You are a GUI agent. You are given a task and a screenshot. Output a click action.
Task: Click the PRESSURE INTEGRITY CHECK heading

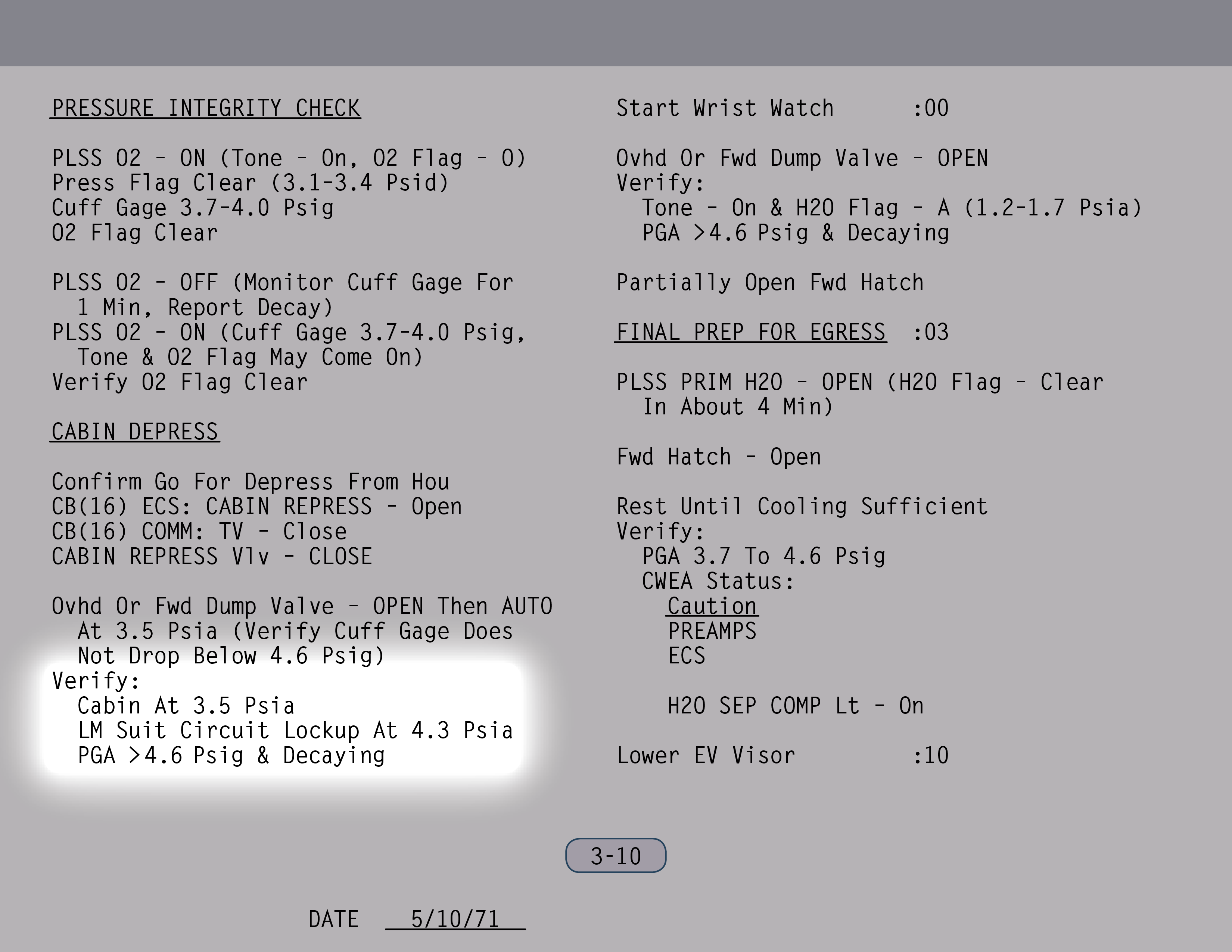click(206, 108)
